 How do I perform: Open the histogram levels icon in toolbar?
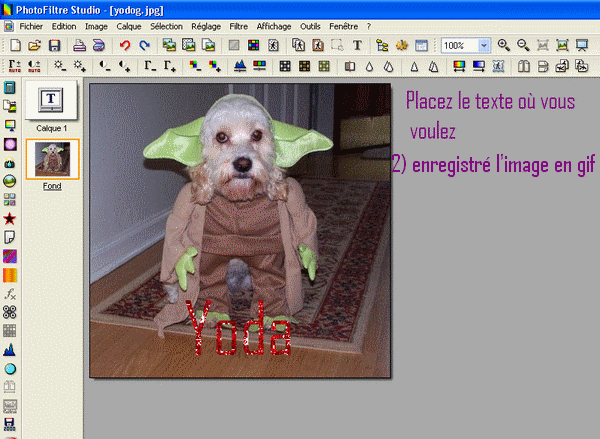coord(240,66)
